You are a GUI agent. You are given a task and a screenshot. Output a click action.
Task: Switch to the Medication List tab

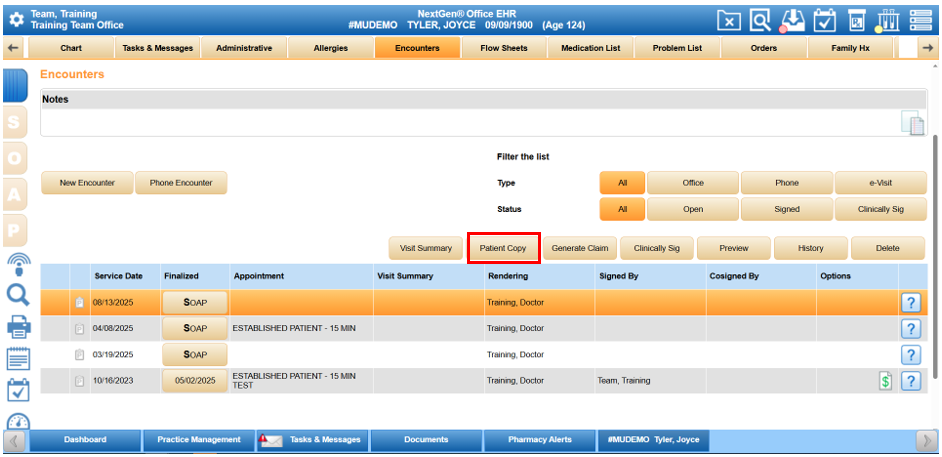pos(590,48)
